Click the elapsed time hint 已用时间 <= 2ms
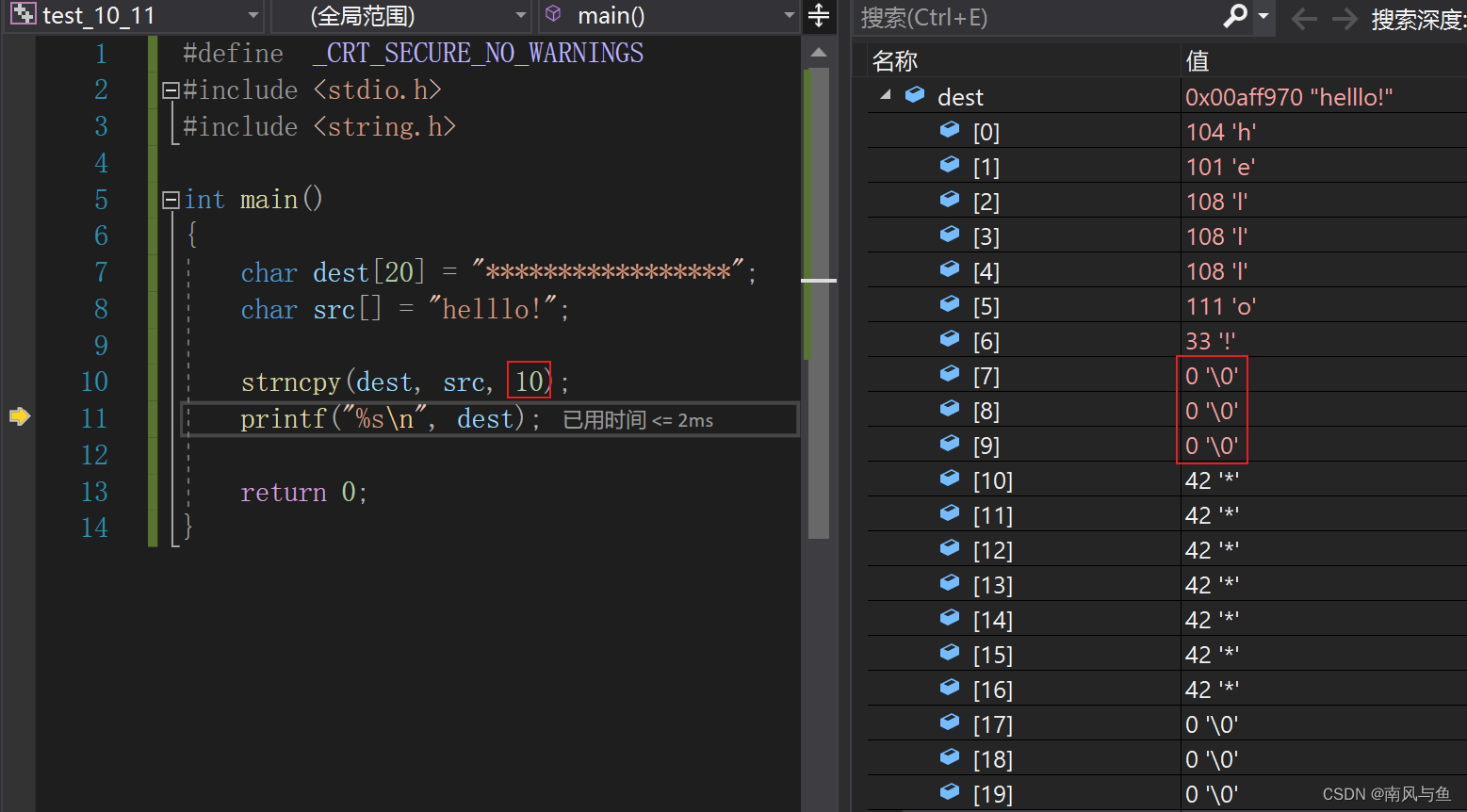The height and width of the screenshot is (812, 1467). click(638, 420)
